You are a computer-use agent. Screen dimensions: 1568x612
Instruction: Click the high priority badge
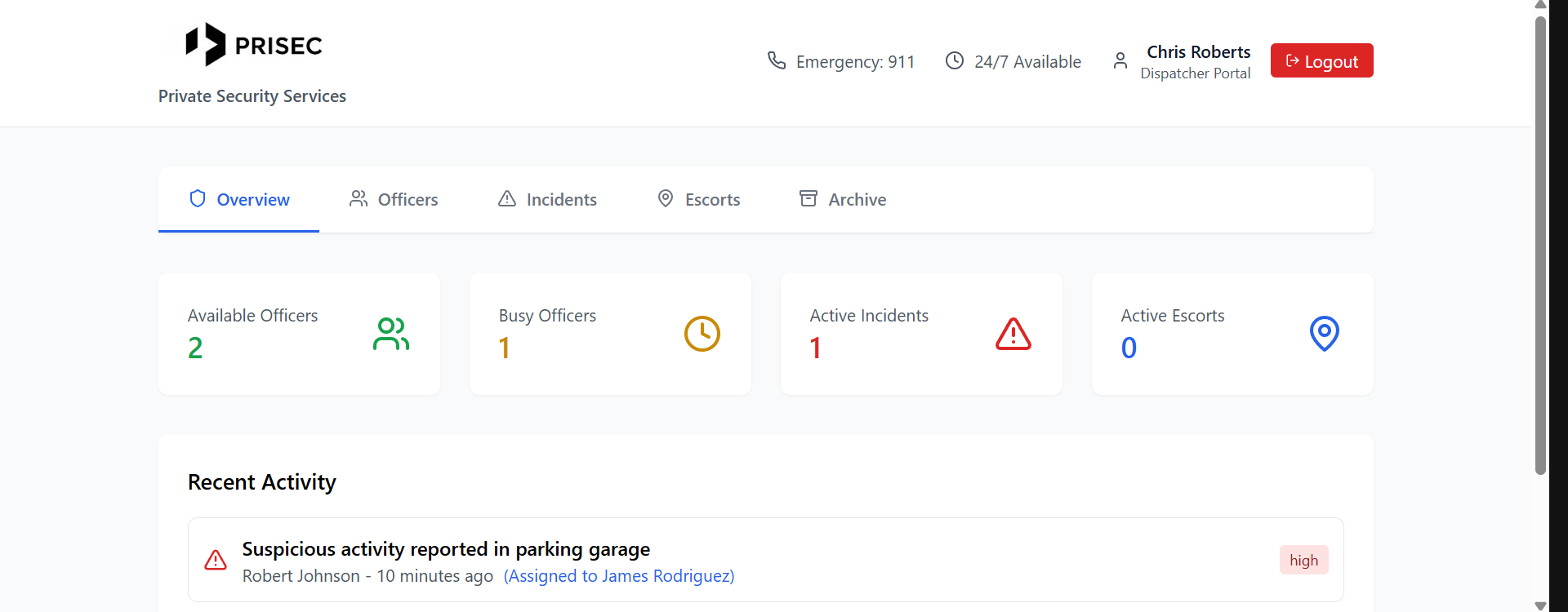point(1303,561)
